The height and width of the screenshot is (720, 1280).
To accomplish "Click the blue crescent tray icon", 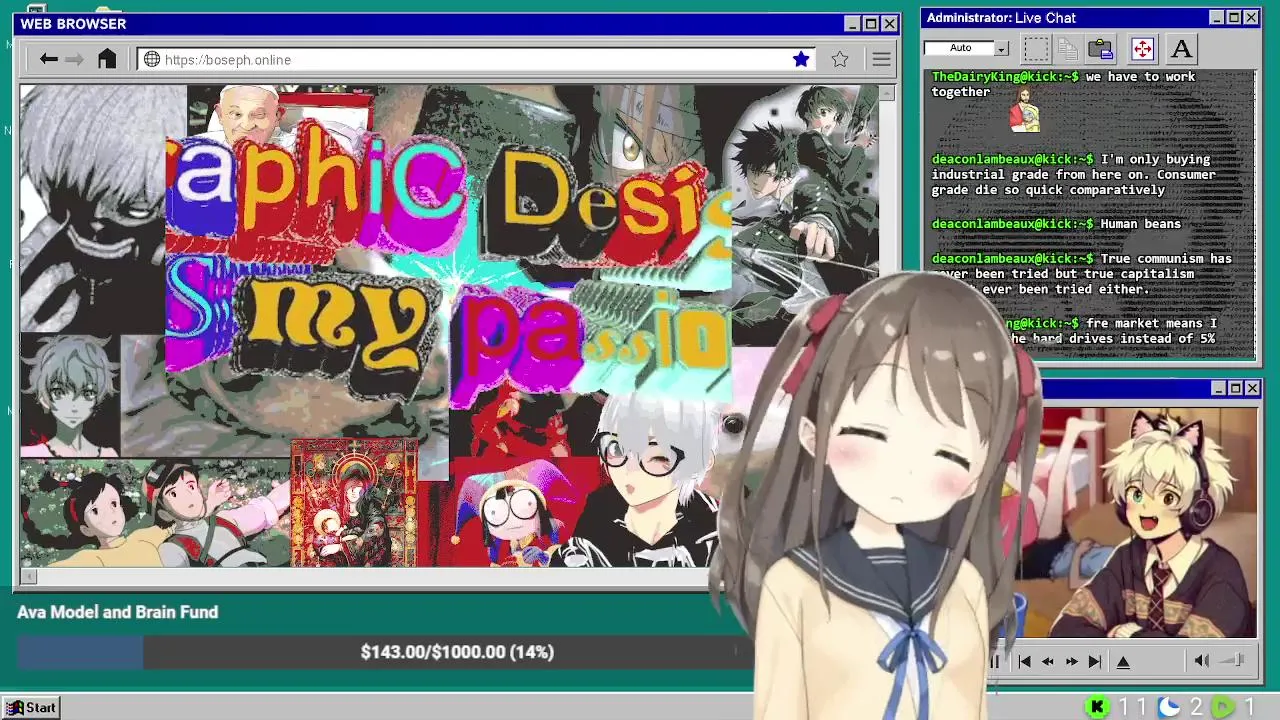I will (1169, 707).
